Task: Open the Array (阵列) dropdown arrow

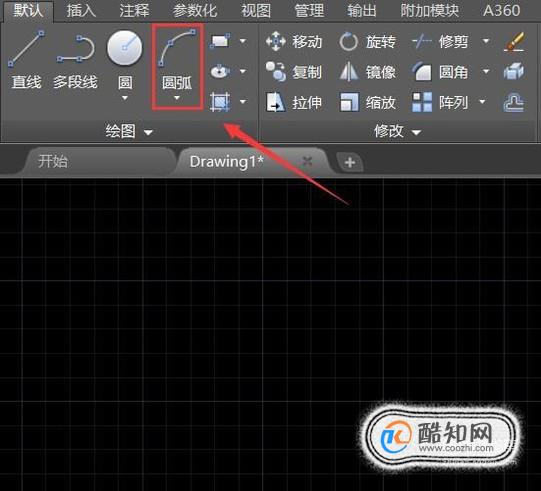Action: [482, 102]
